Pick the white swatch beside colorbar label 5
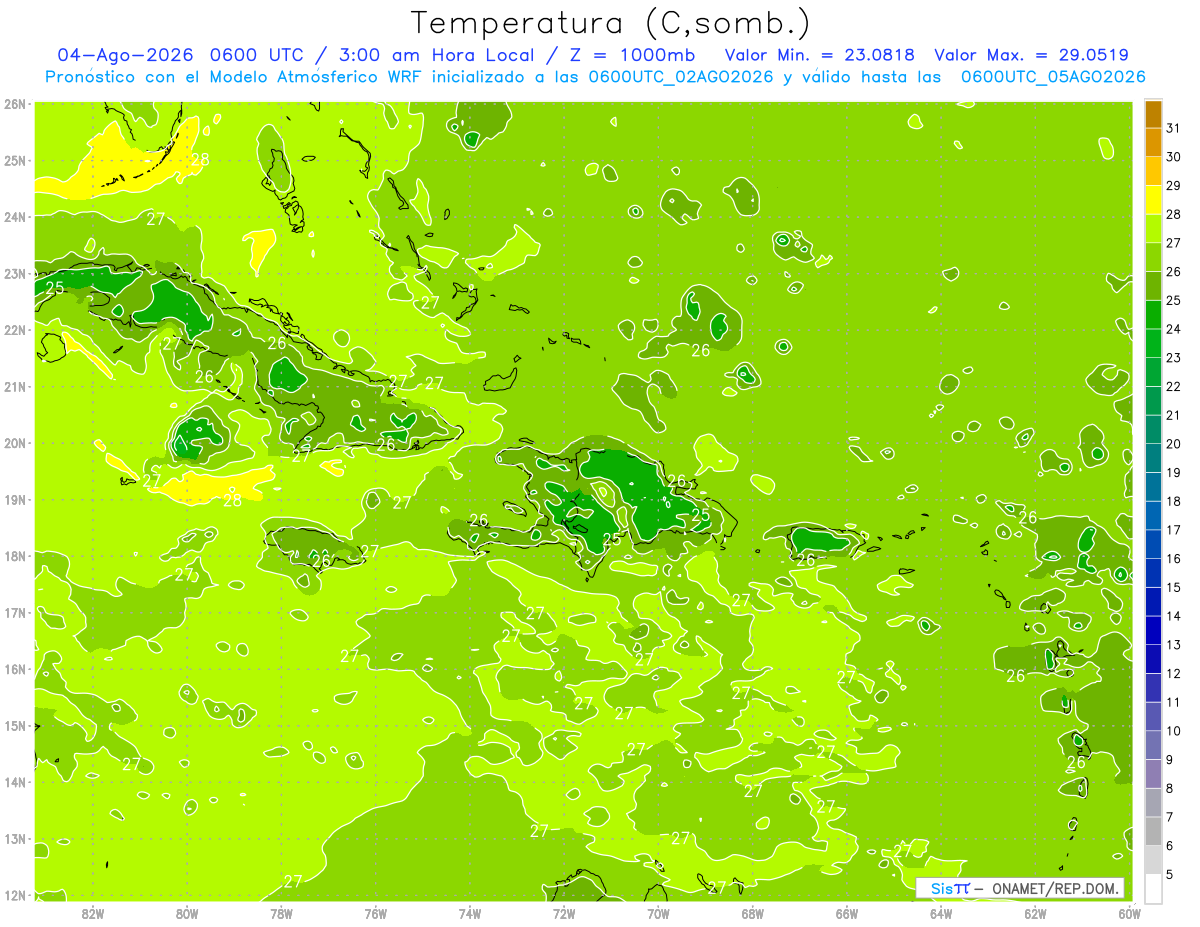 point(1153,888)
